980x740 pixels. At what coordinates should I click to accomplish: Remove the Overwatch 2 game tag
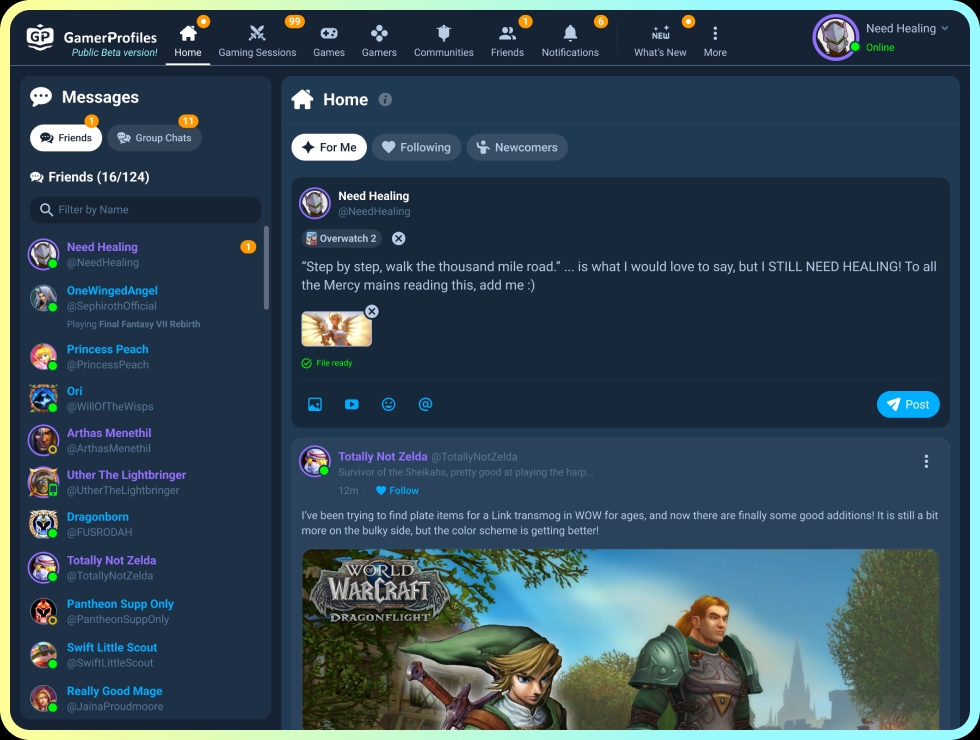click(x=398, y=238)
